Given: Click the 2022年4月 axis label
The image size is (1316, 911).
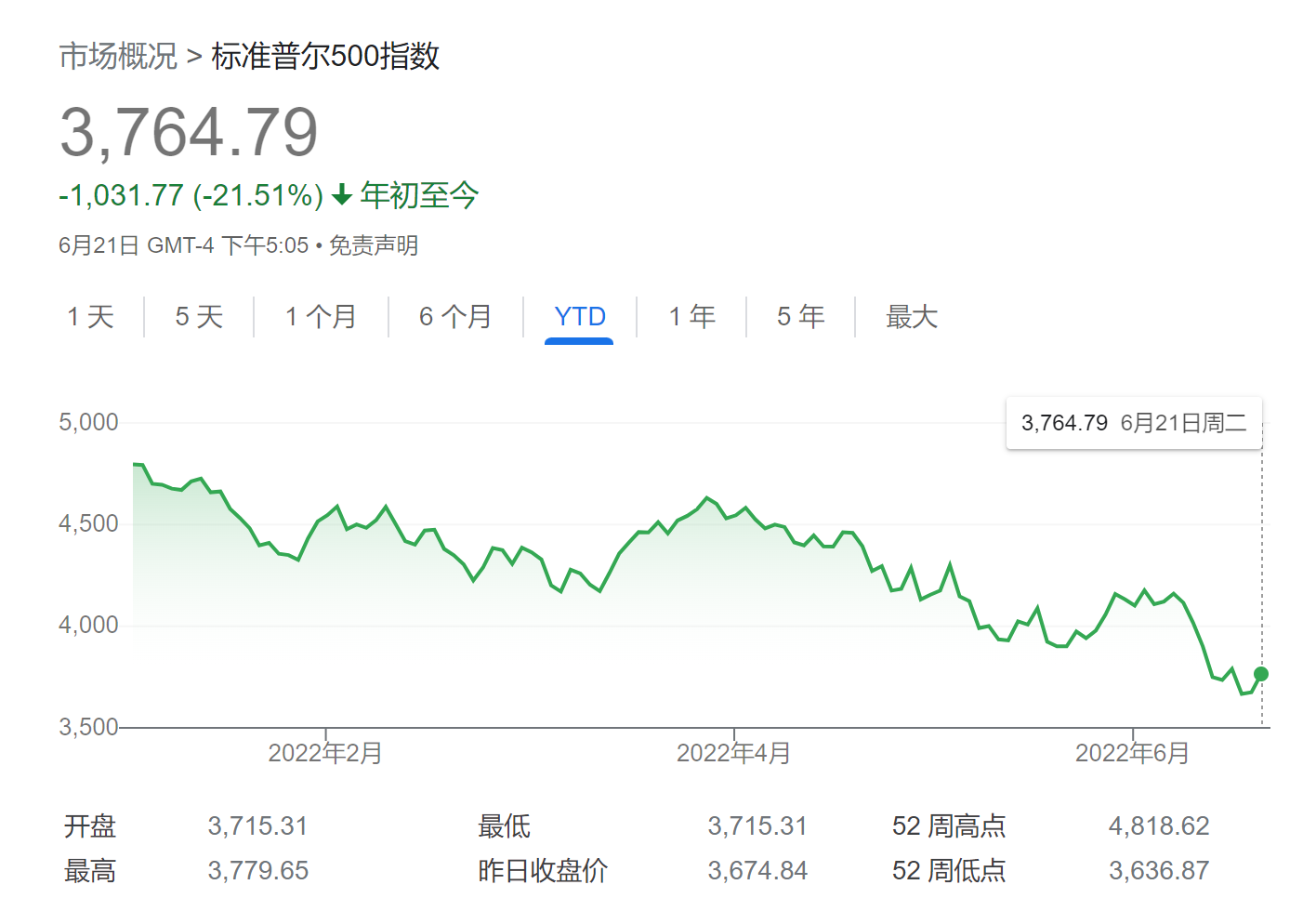Looking at the screenshot, I should point(733,753).
